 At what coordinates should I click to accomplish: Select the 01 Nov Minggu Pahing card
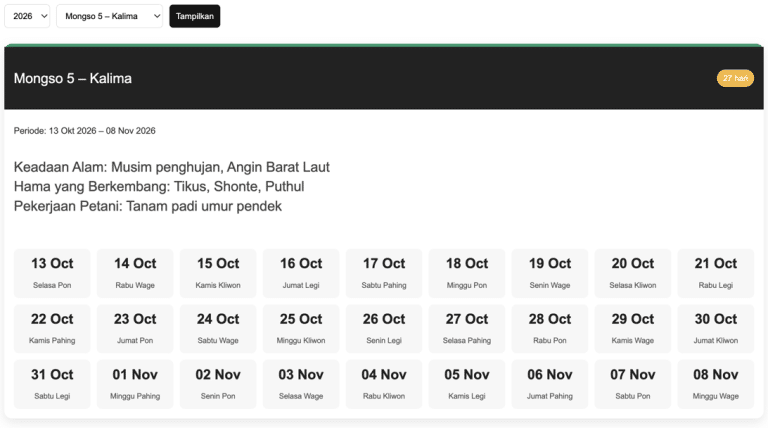pos(135,384)
